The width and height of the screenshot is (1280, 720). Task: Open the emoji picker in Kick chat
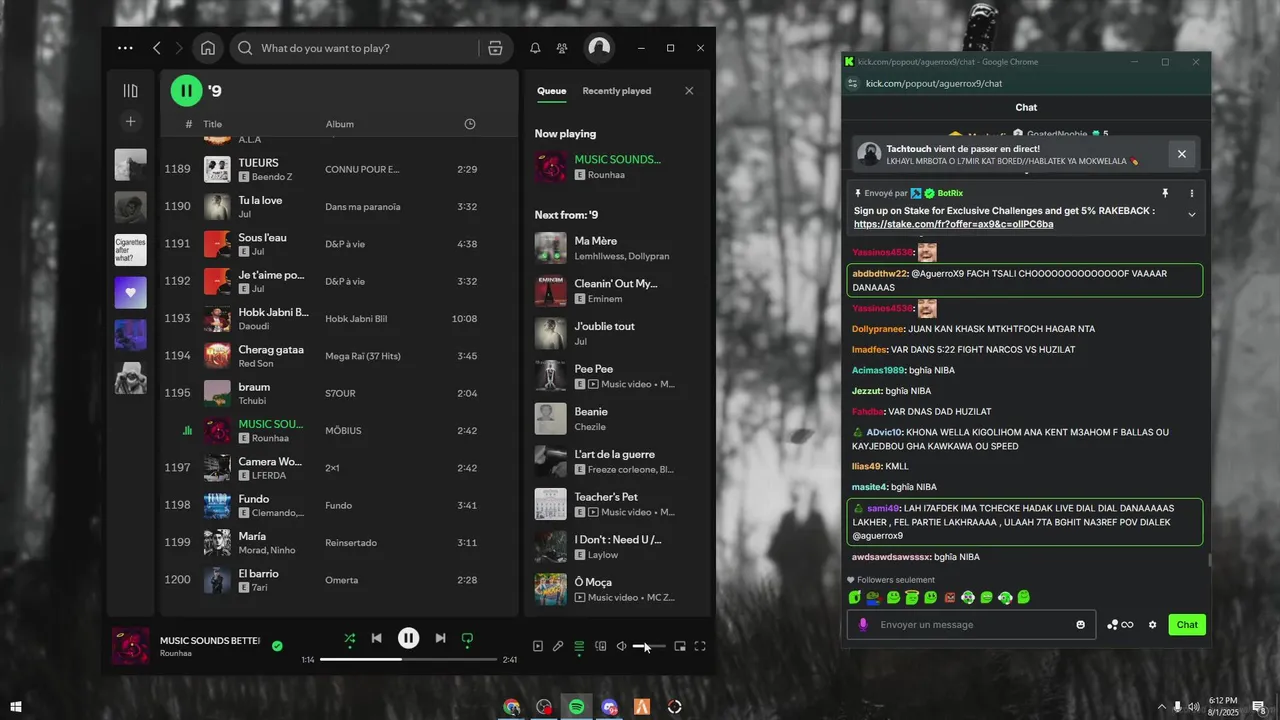click(1080, 625)
